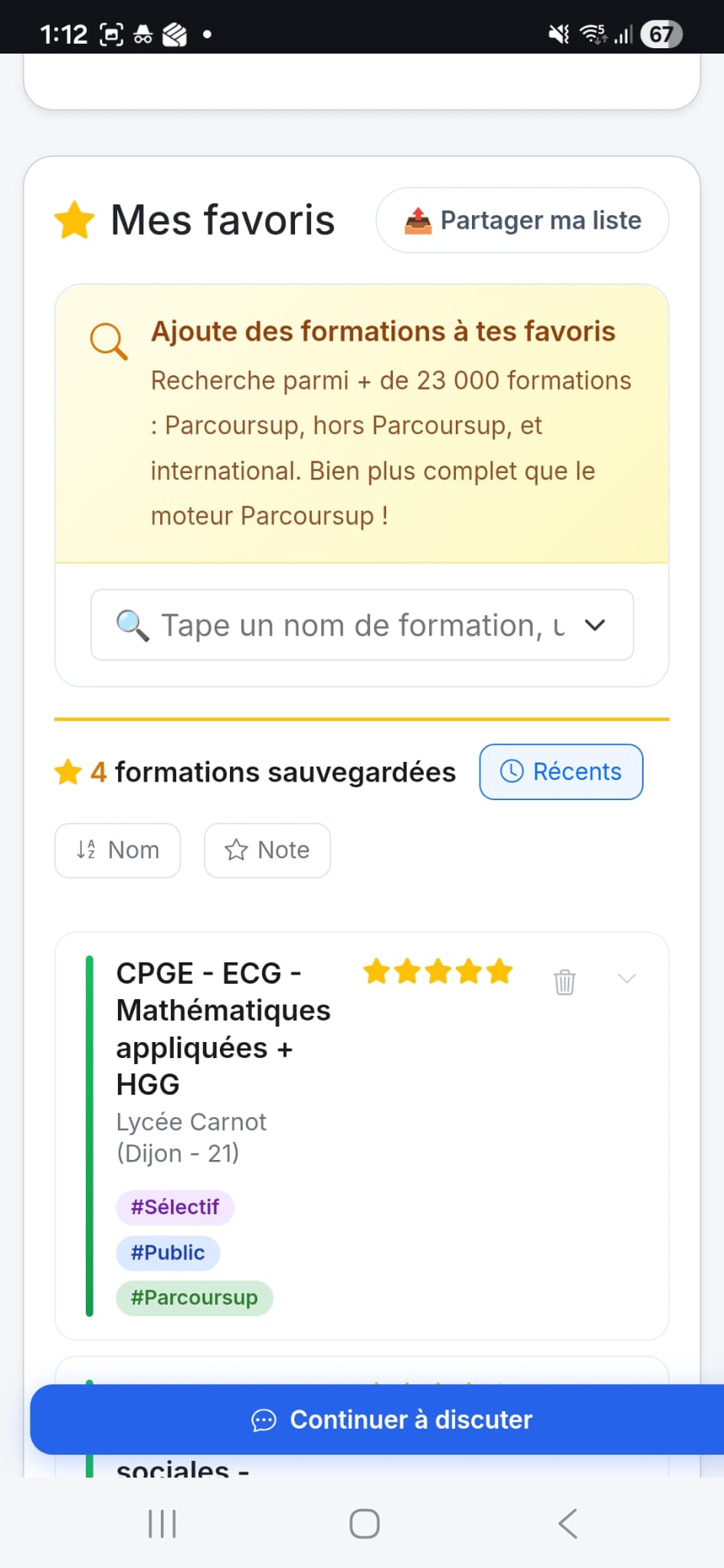Sort saved formations by Nom
This screenshot has width=724, height=1568.
(117, 851)
